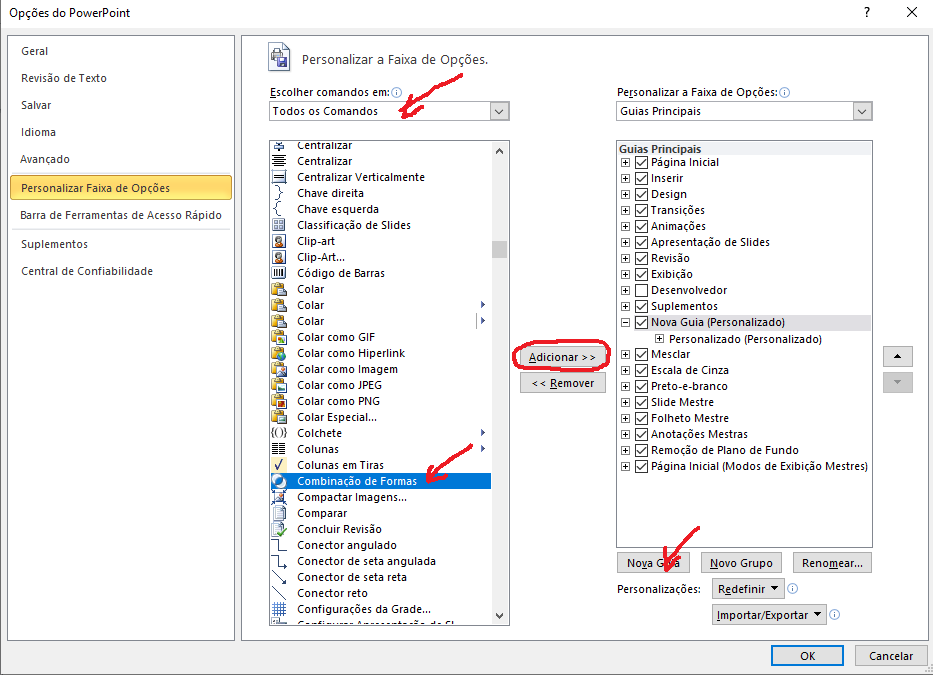Click the Novo Grupo button
The height and width of the screenshot is (675, 933).
coord(741,563)
